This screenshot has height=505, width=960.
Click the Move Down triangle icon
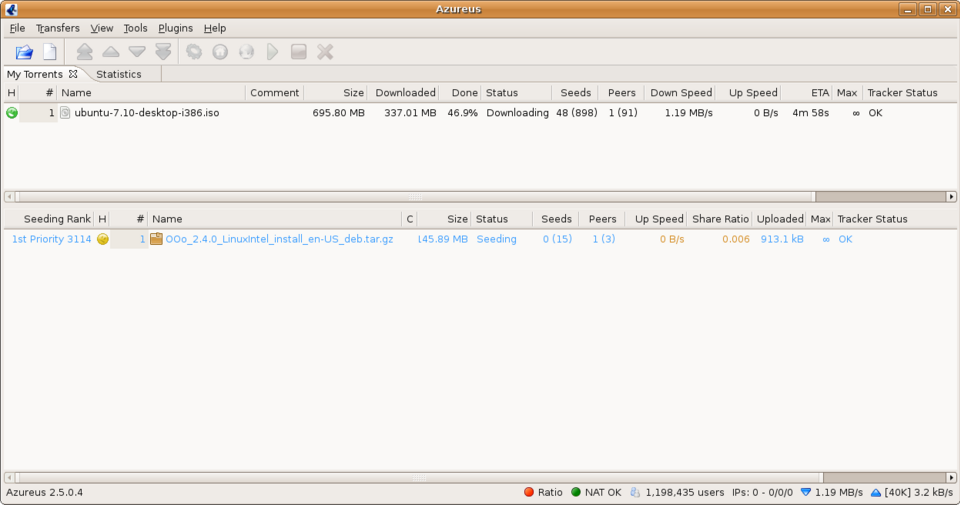point(137,52)
